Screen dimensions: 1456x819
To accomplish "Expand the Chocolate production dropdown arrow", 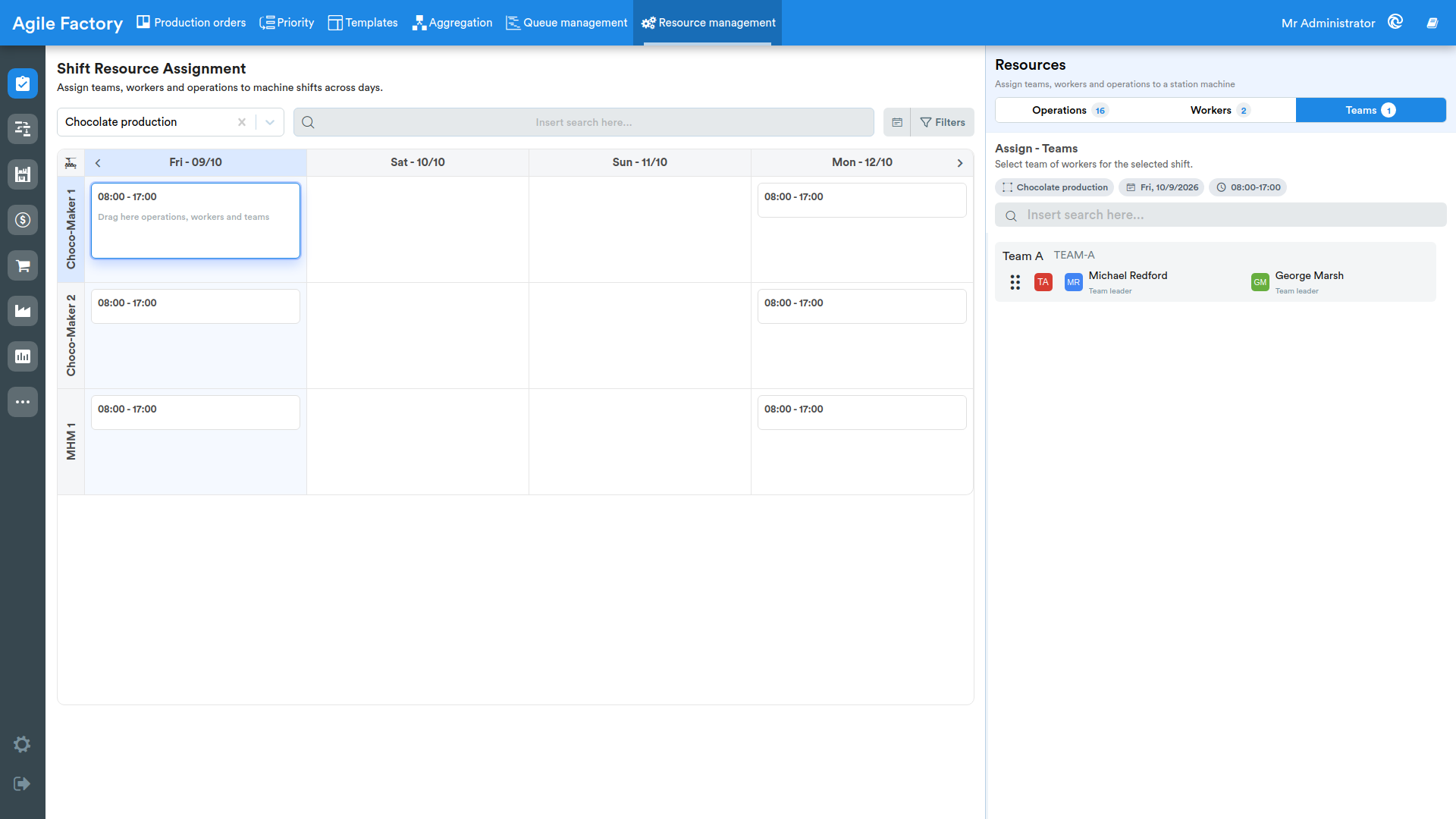I will pos(270,122).
